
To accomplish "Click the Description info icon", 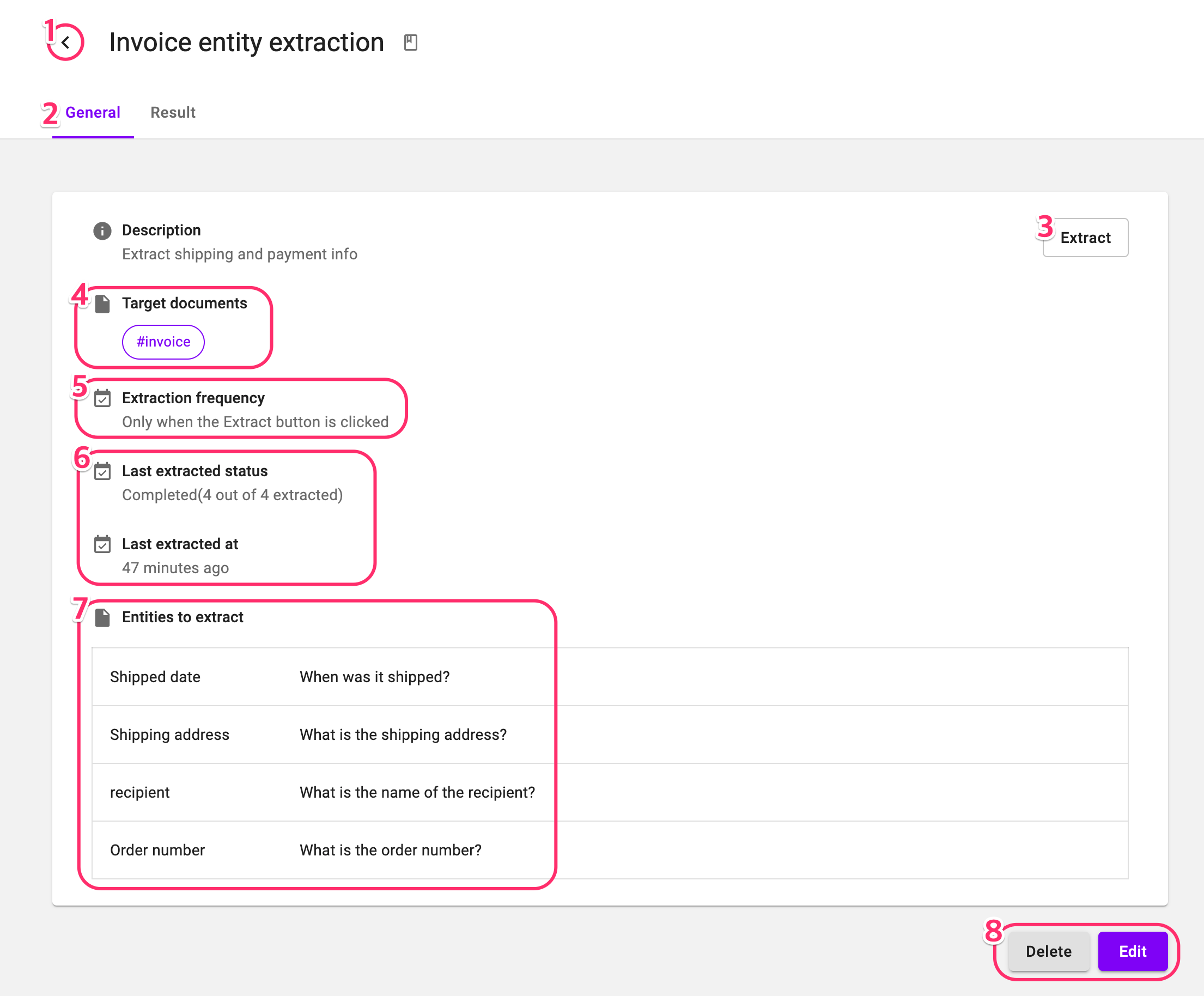I will click(x=102, y=231).
